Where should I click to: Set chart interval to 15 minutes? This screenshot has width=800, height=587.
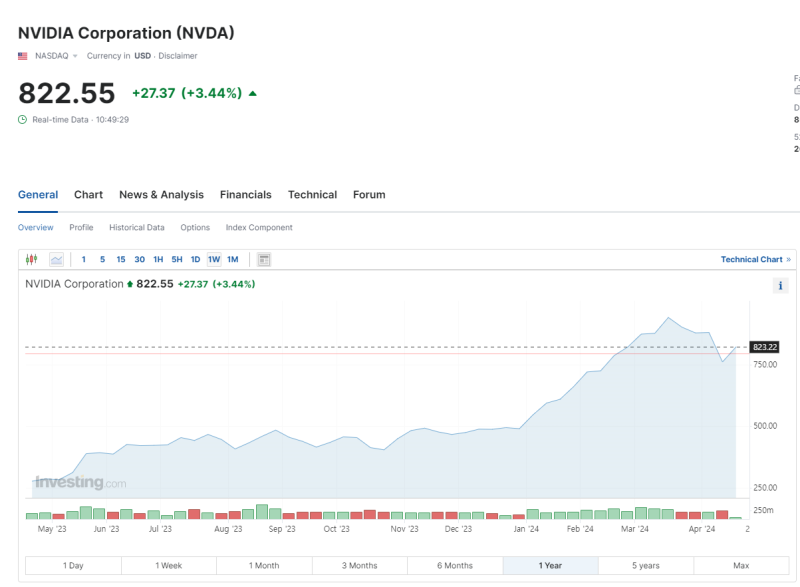click(121, 260)
